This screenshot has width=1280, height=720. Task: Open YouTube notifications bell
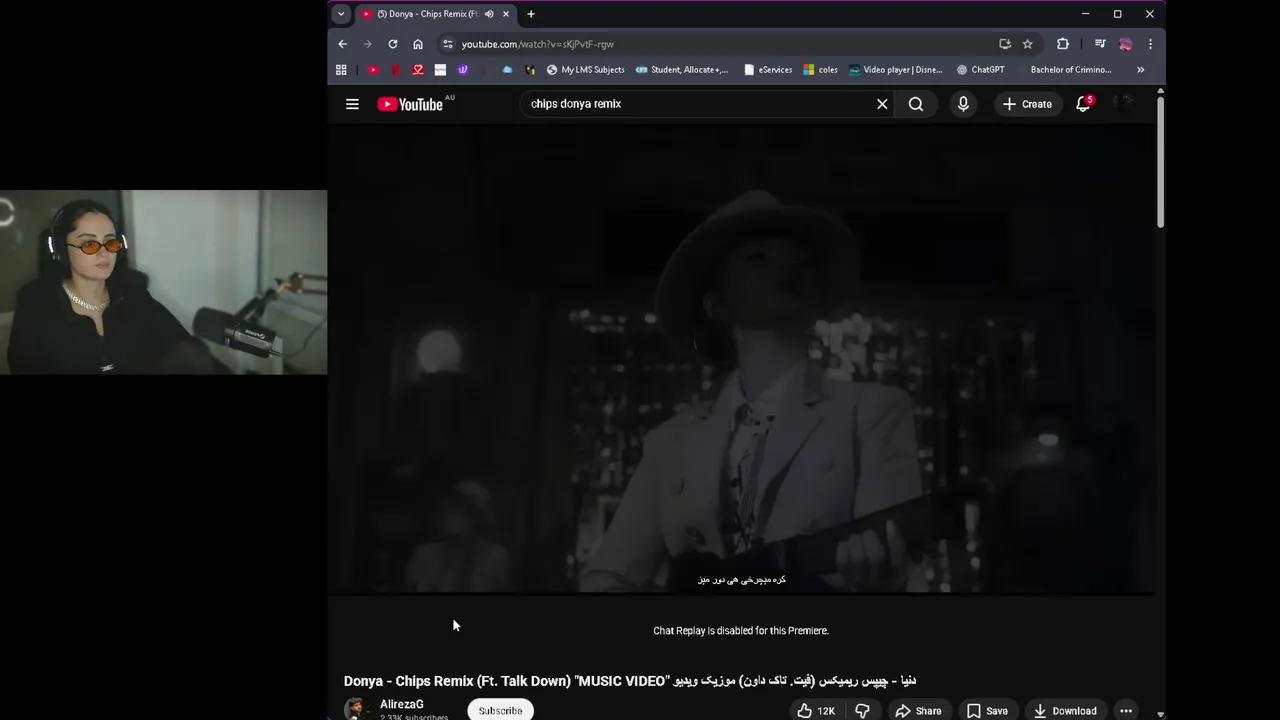(x=1083, y=104)
